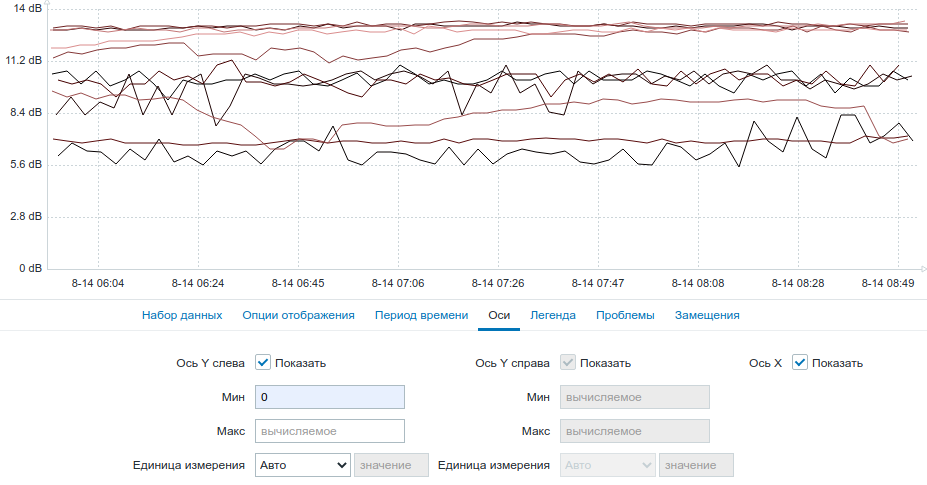This screenshot has height=485, width=927.
Task: Click the right axis Мин field
Action: tap(635, 397)
